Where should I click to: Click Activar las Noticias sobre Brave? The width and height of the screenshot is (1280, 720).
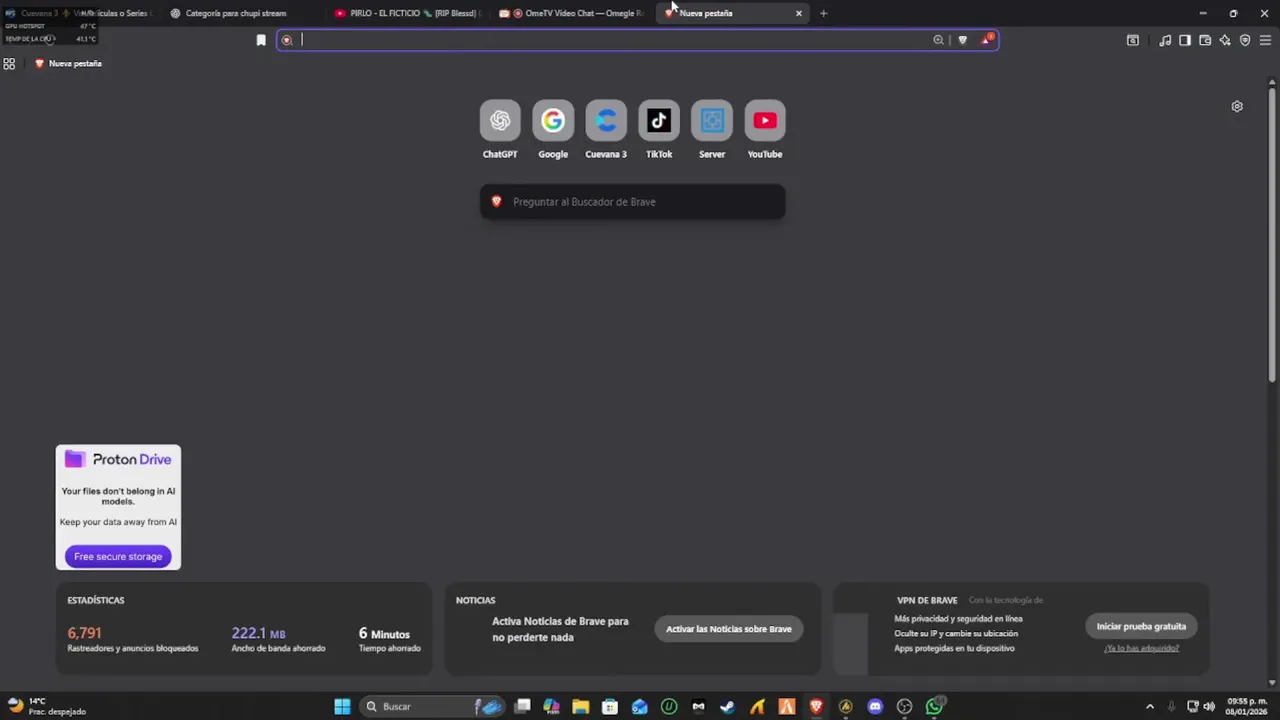pyautogui.click(x=729, y=629)
